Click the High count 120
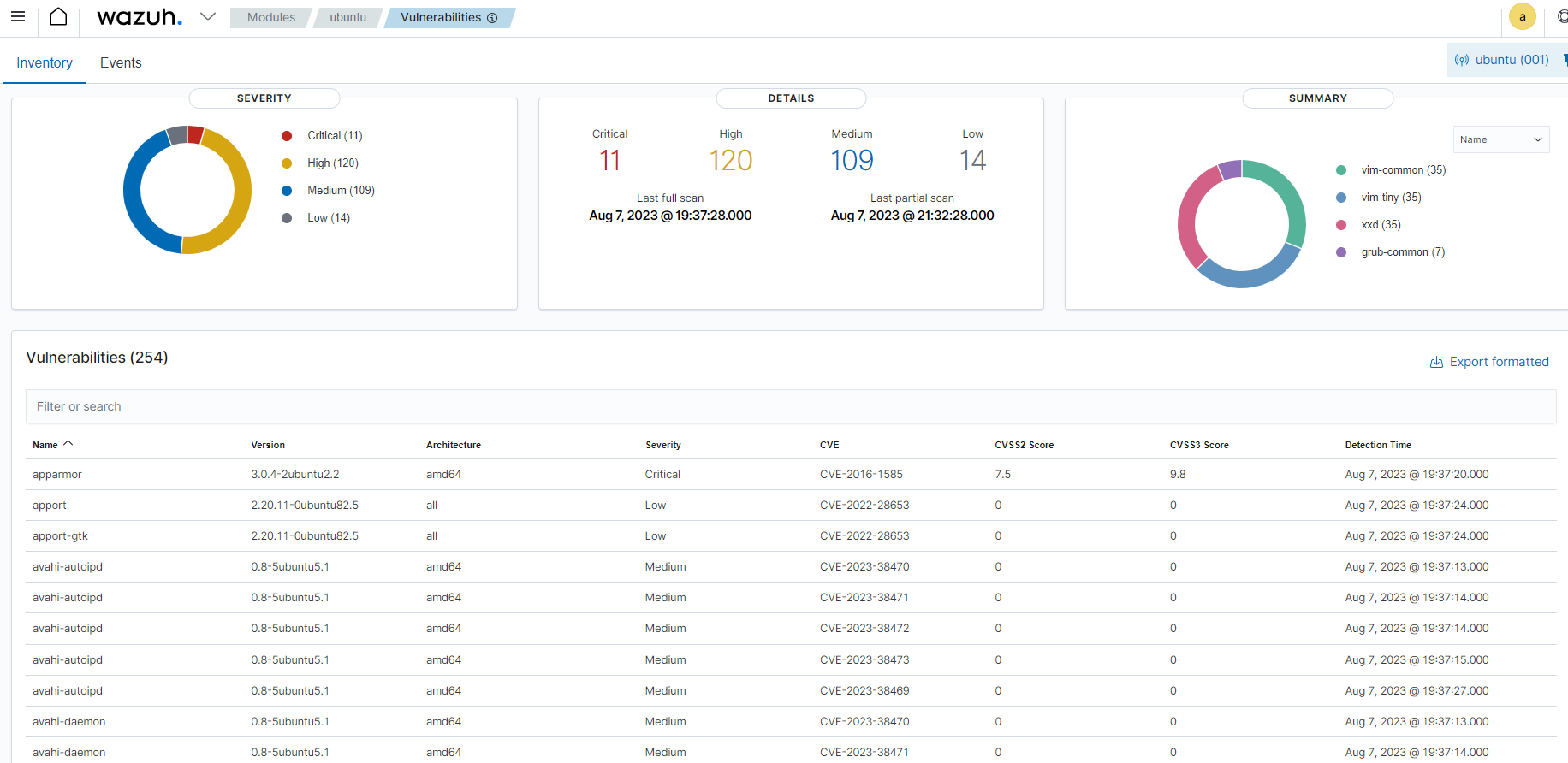1568x763 pixels. (731, 160)
